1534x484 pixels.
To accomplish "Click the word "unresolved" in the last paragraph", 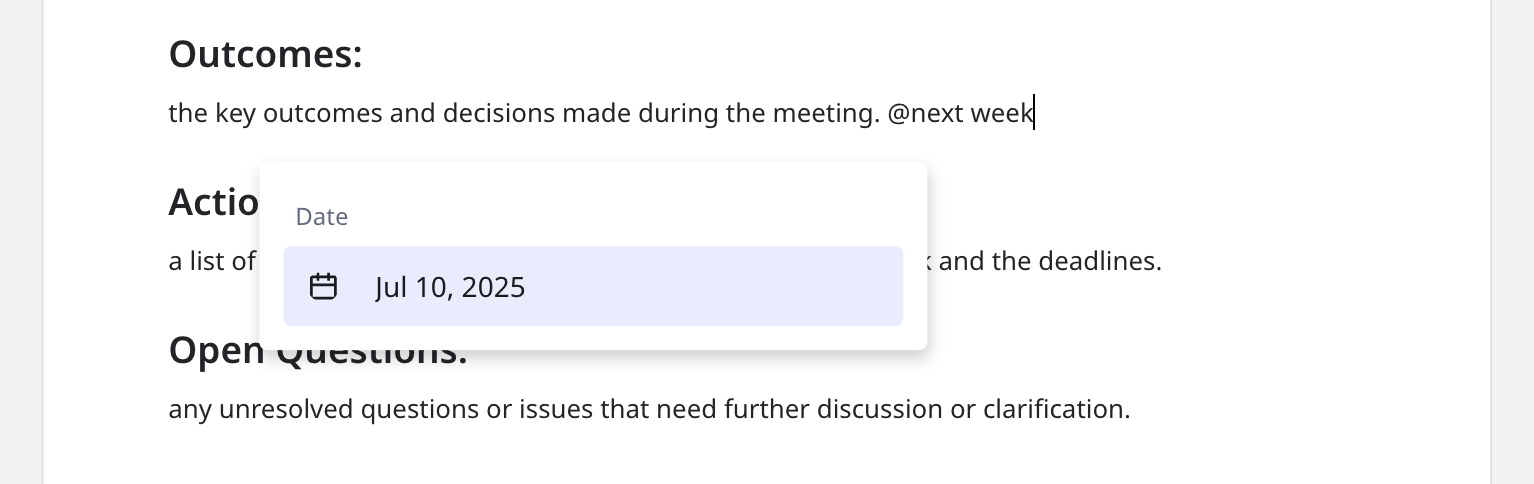I will [293, 409].
